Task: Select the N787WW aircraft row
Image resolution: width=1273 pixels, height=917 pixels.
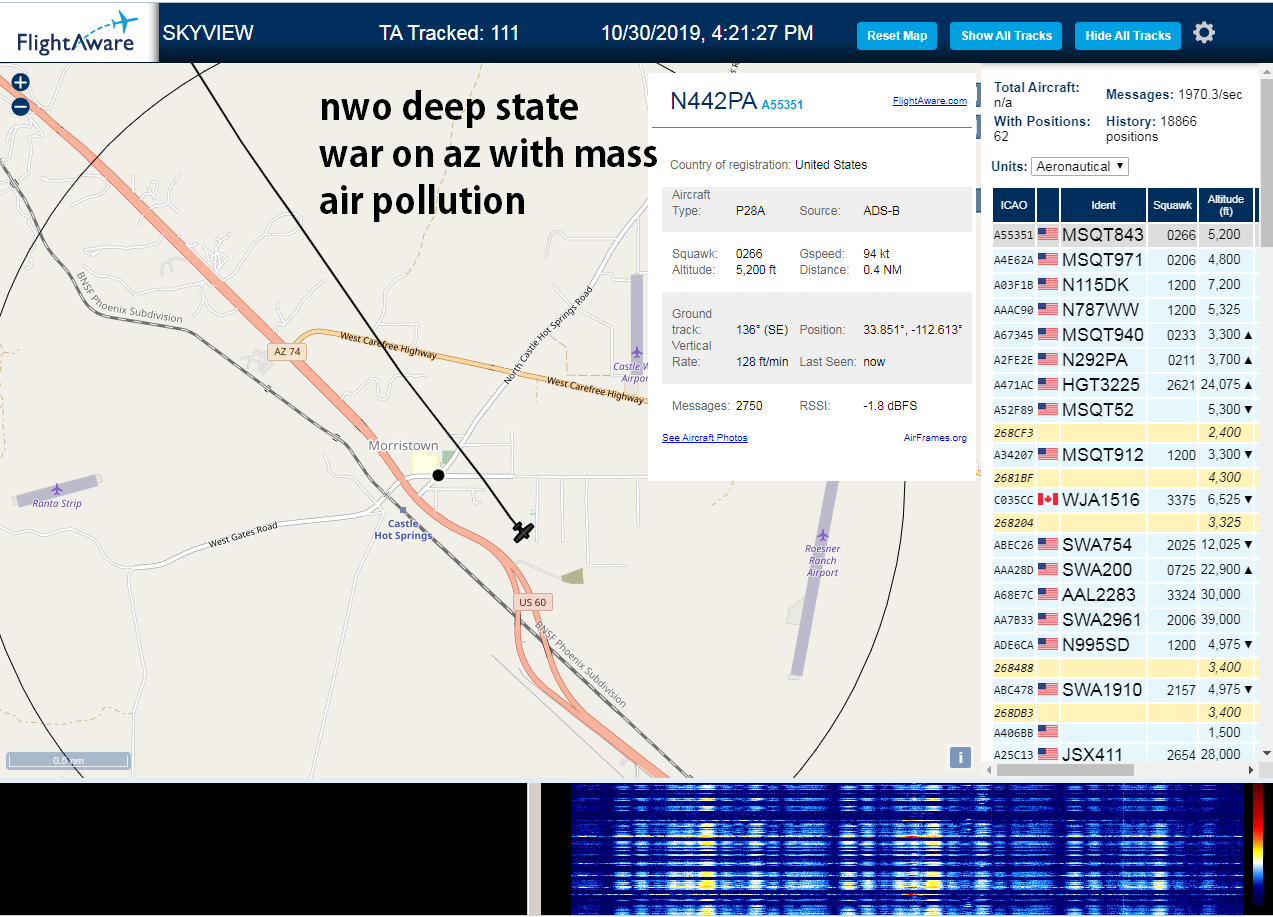Action: (1125, 310)
